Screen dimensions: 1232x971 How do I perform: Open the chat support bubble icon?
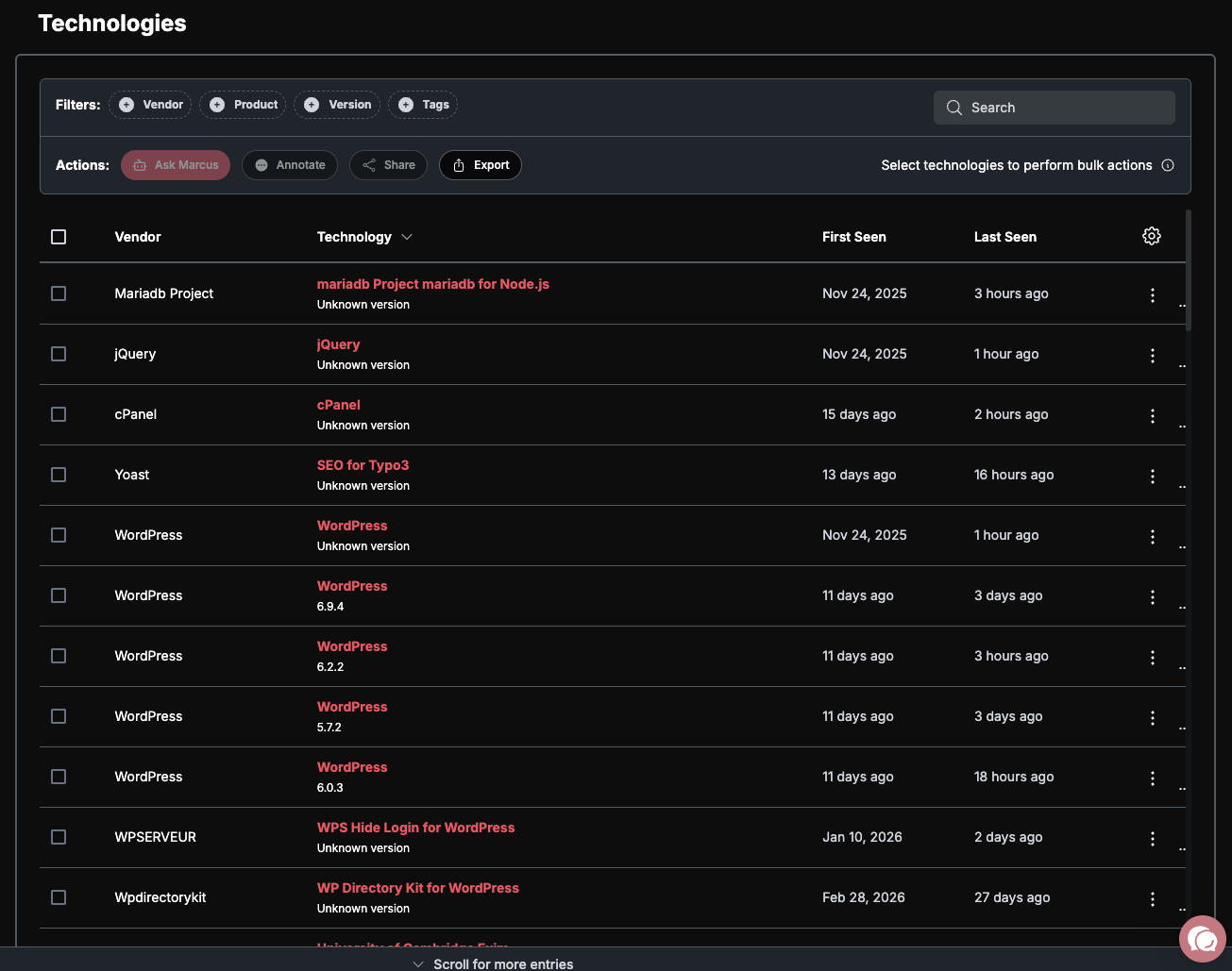tap(1203, 940)
